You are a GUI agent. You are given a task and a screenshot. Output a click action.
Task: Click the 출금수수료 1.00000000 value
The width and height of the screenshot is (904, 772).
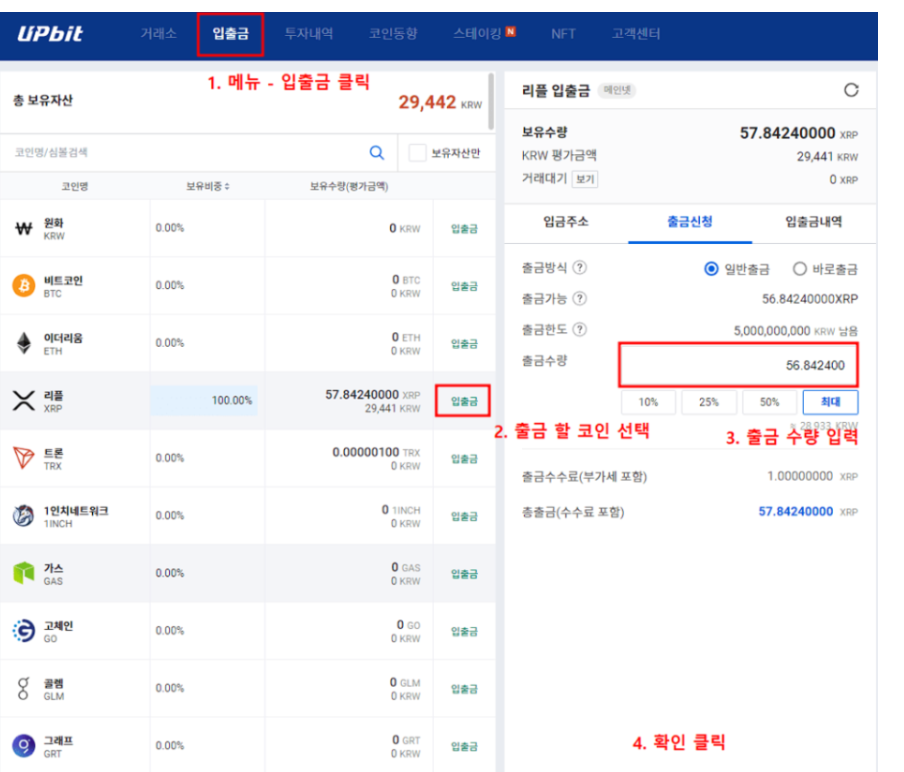[800, 476]
